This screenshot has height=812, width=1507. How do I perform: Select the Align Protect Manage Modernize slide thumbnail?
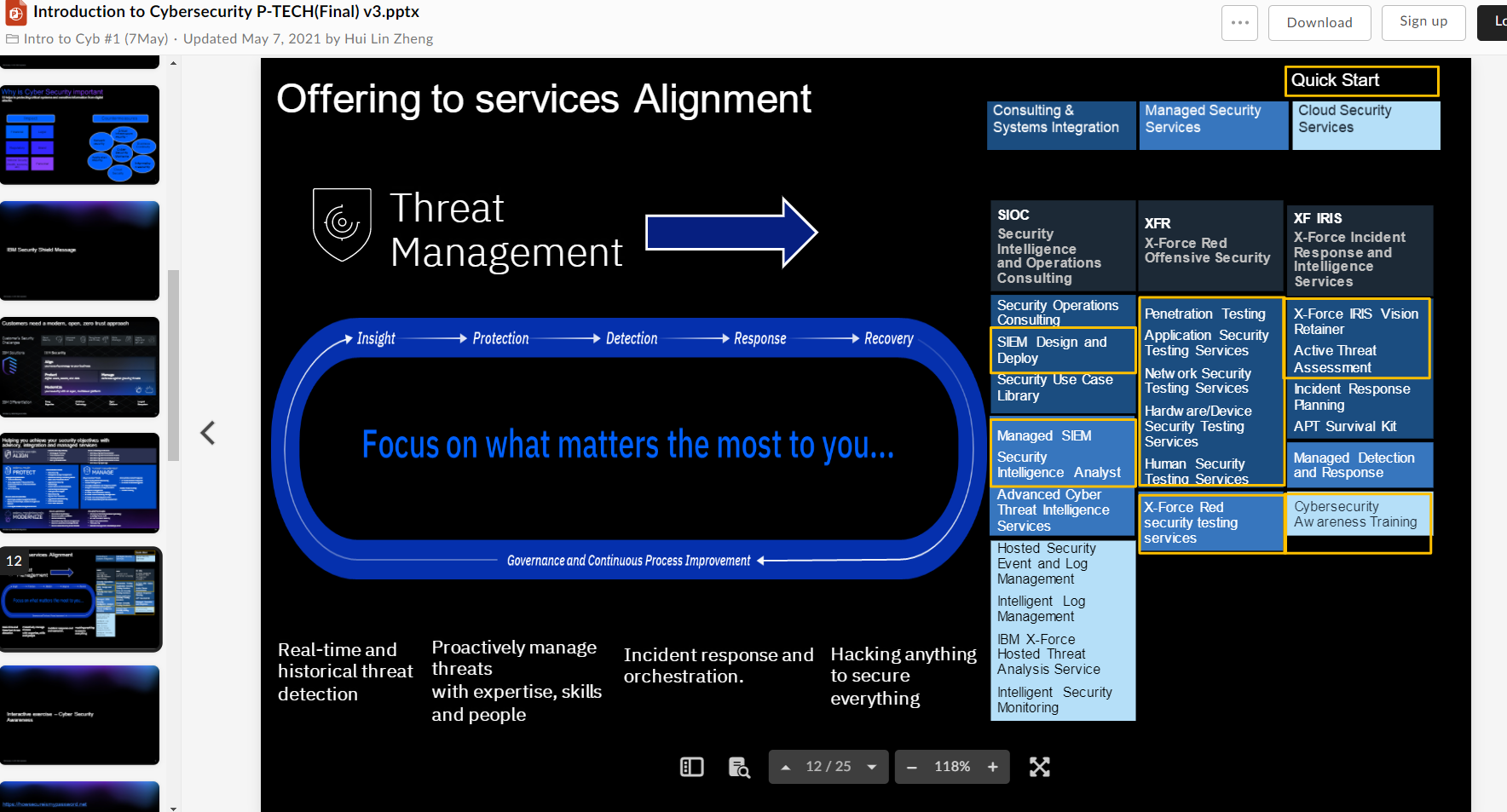click(x=80, y=482)
